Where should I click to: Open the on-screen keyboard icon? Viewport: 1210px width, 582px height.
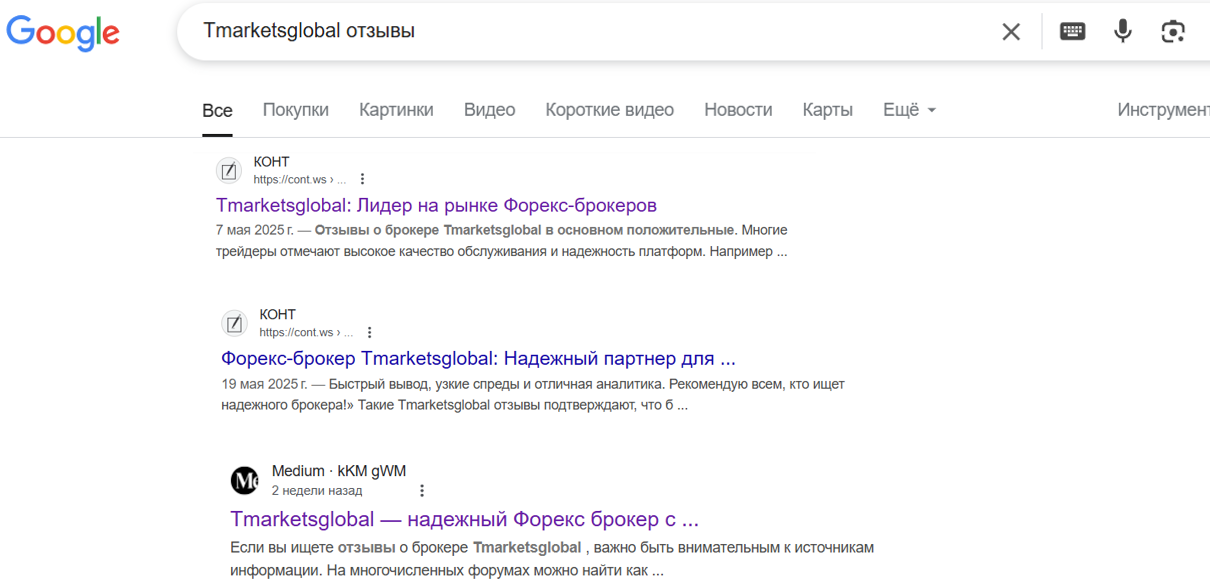pyautogui.click(x=1072, y=31)
